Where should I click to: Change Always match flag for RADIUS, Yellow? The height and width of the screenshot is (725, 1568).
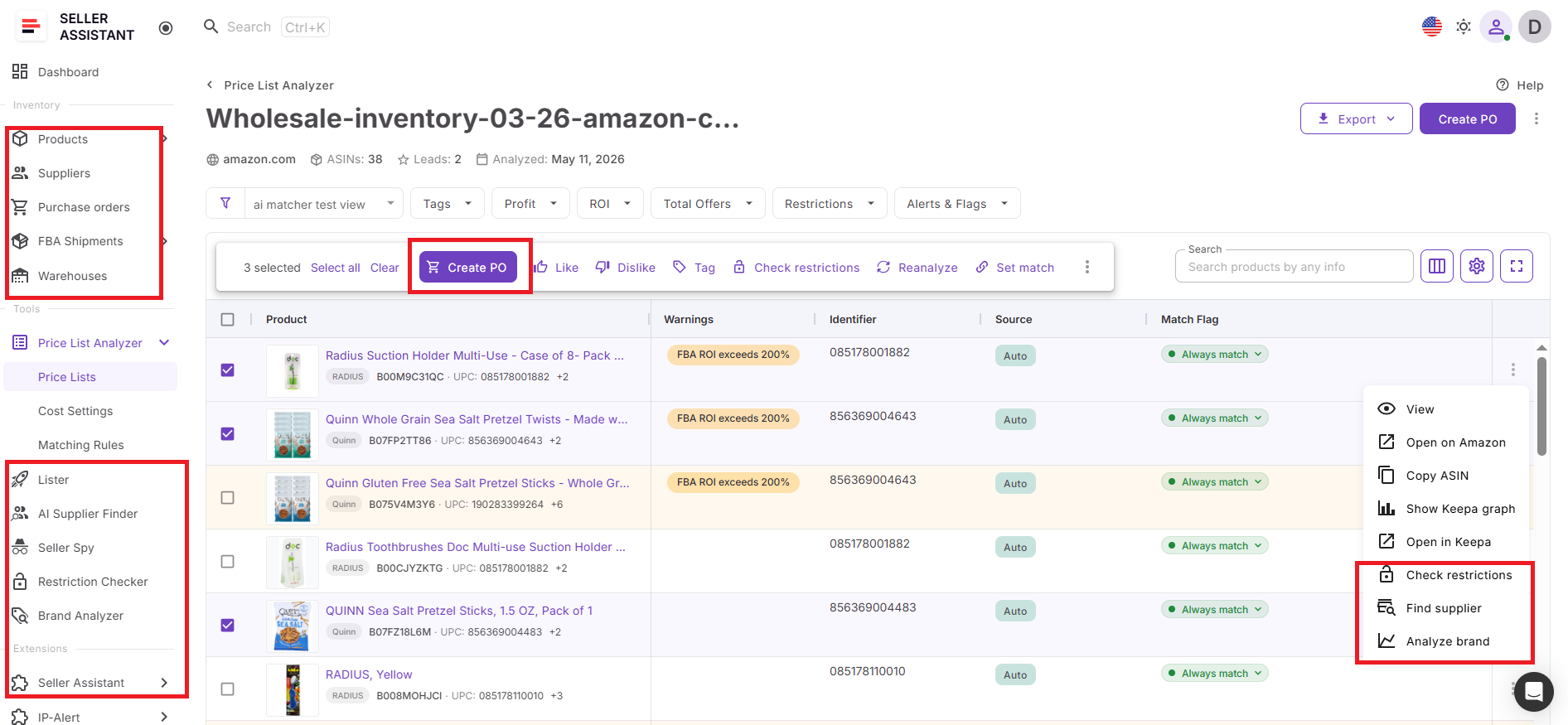(x=1215, y=673)
